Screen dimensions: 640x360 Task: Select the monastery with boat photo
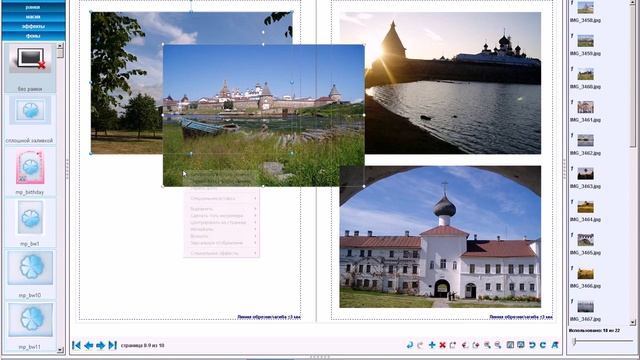pos(263,116)
